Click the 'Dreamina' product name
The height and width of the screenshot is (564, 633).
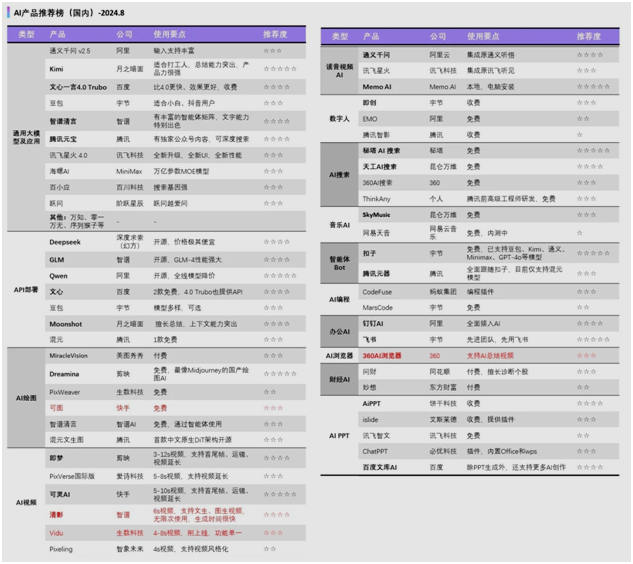[64, 374]
